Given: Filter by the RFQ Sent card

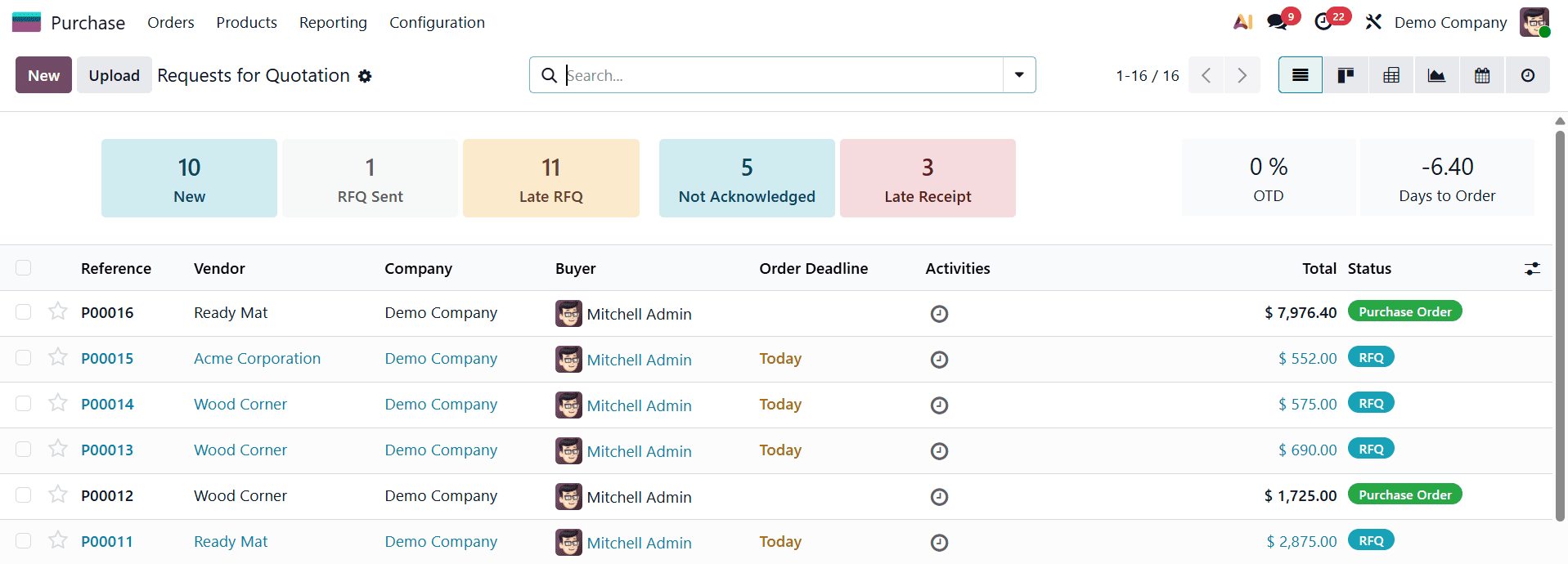Looking at the screenshot, I should tap(370, 178).
